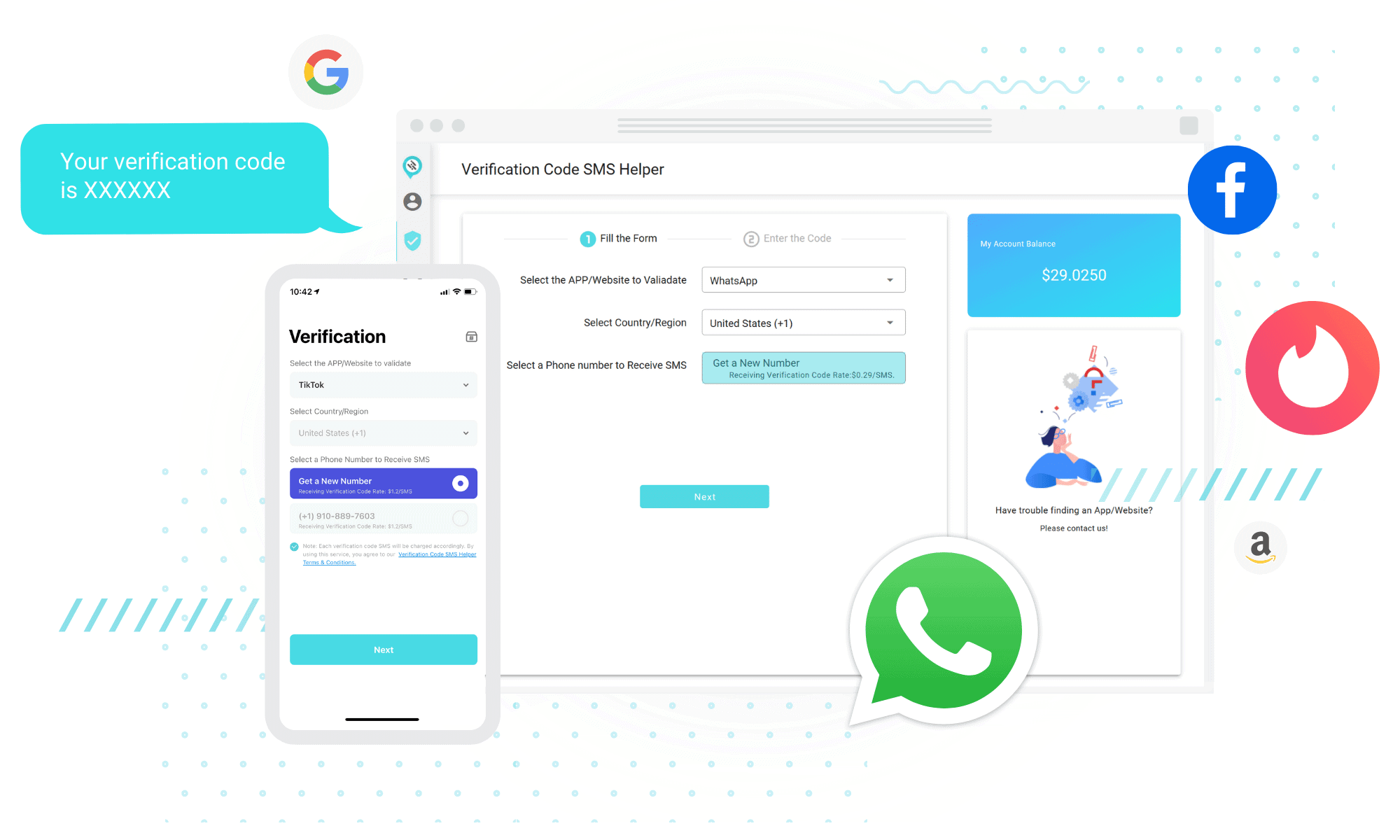Screen dimensions: 1400x840
Task: Click the Amazon icon
Action: (x=1258, y=545)
